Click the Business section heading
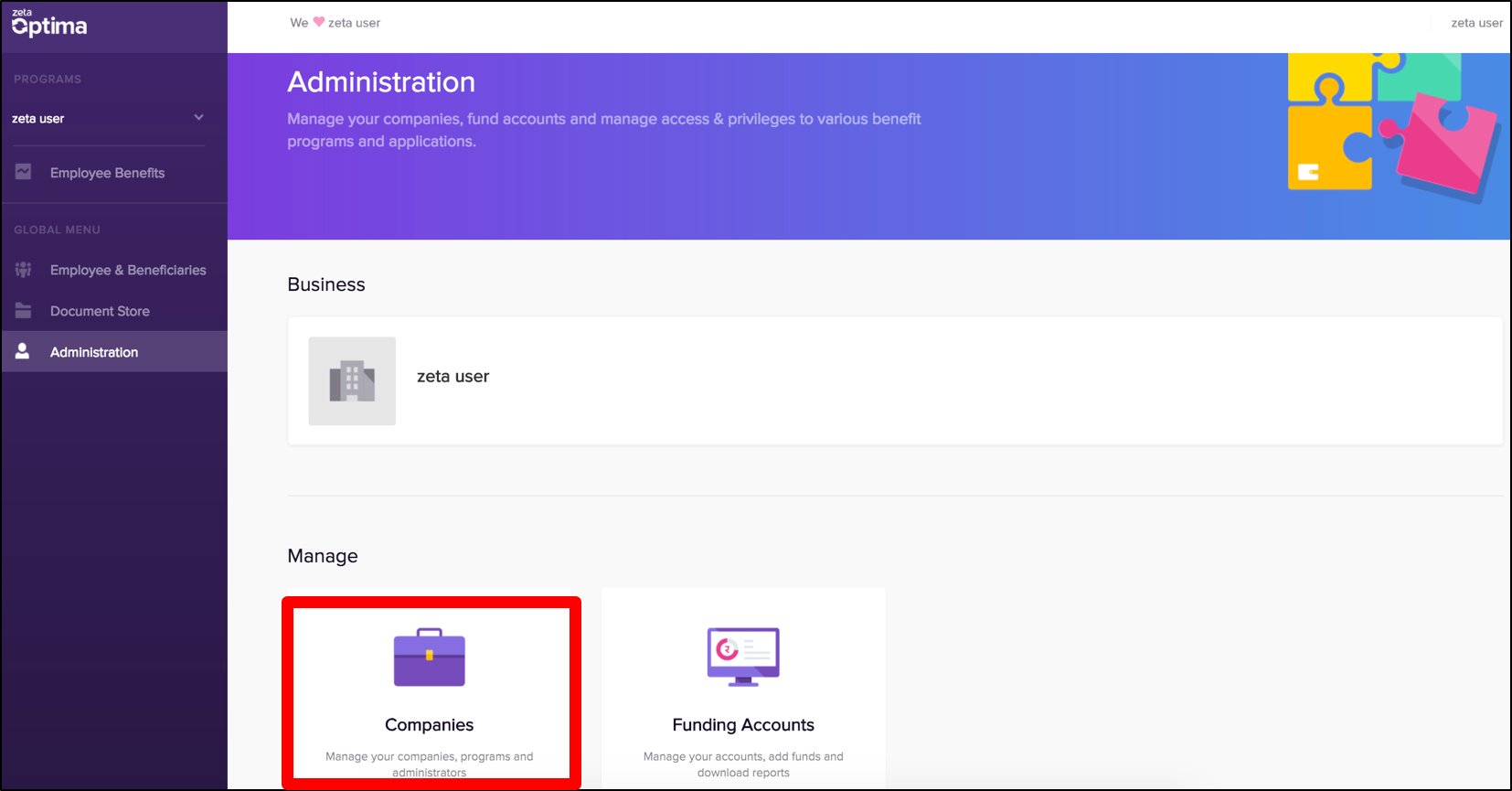1512x791 pixels. (326, 284)
